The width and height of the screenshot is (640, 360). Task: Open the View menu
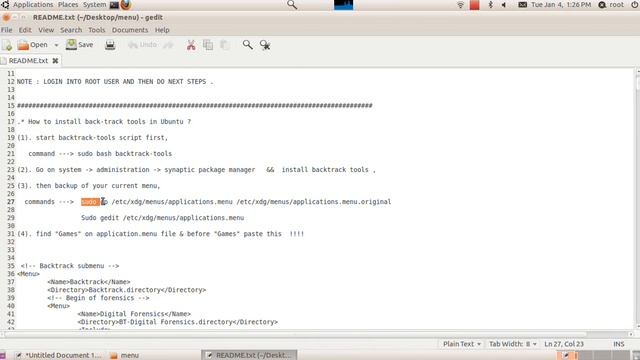coord(46,30)
